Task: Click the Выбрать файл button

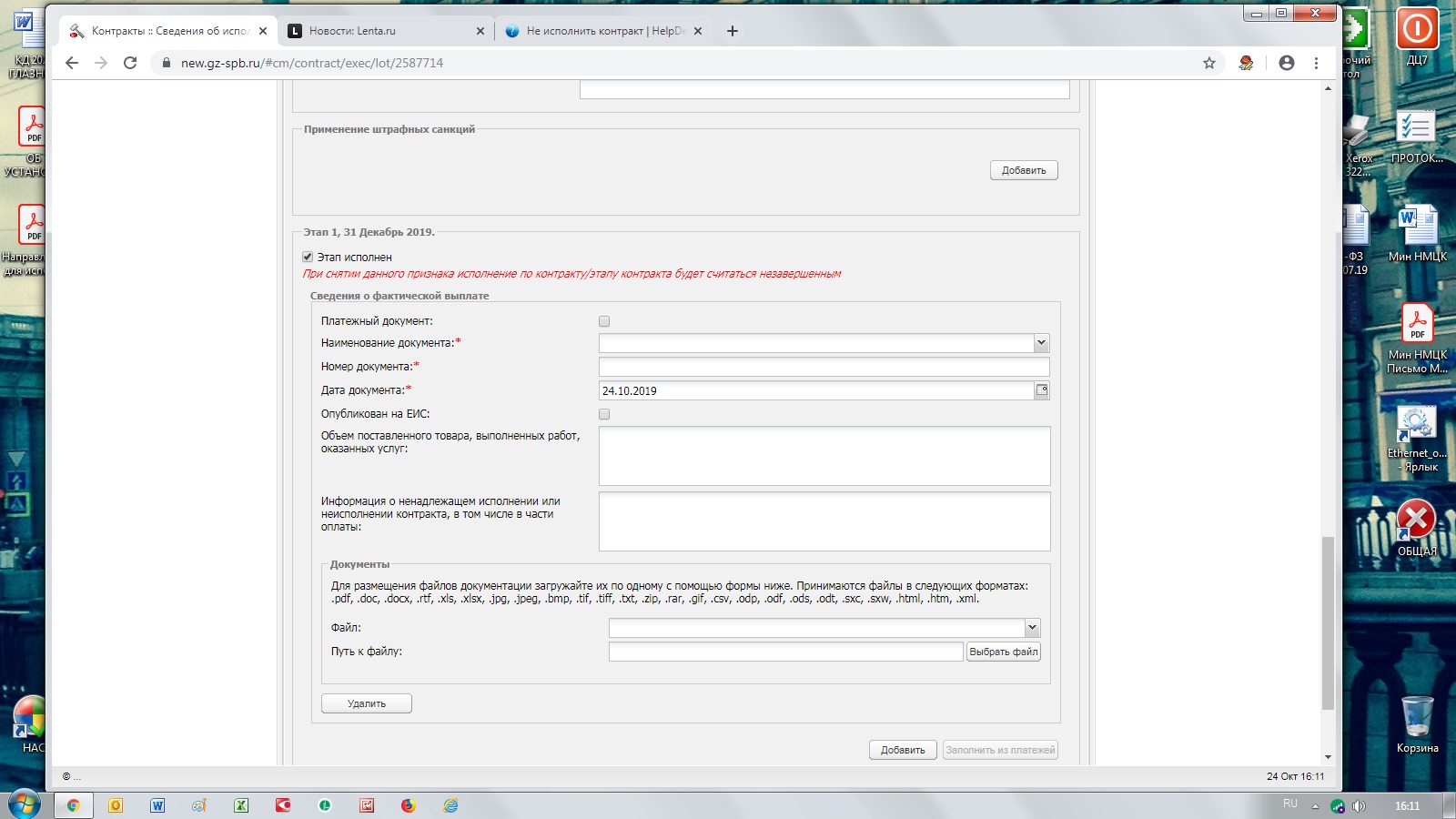Action: (x=1003, y=652)
